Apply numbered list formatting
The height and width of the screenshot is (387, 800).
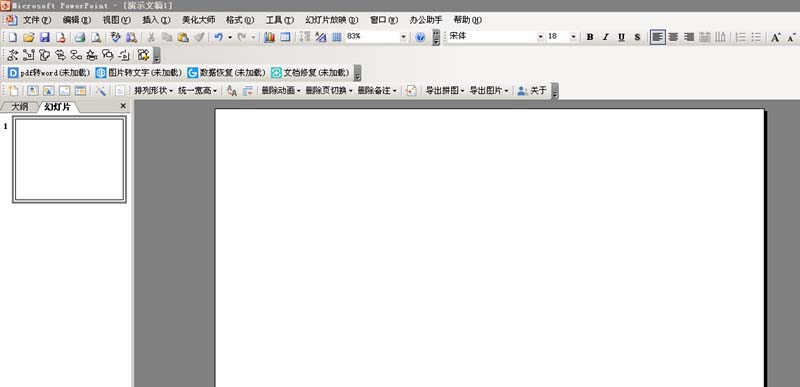coord(740,37)
